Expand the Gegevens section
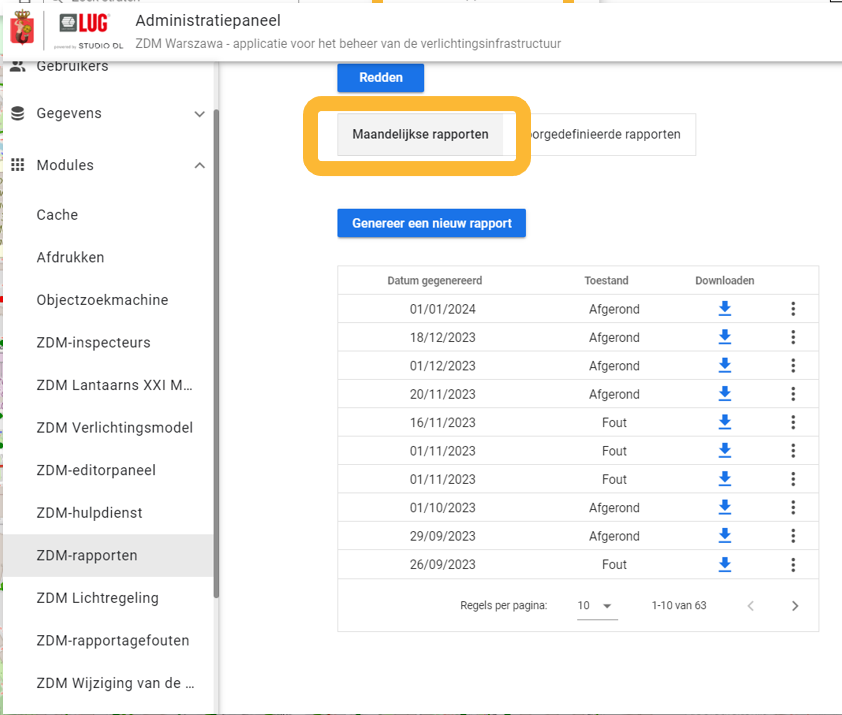Viewport: 842px width, 715px height. point(199,114)
